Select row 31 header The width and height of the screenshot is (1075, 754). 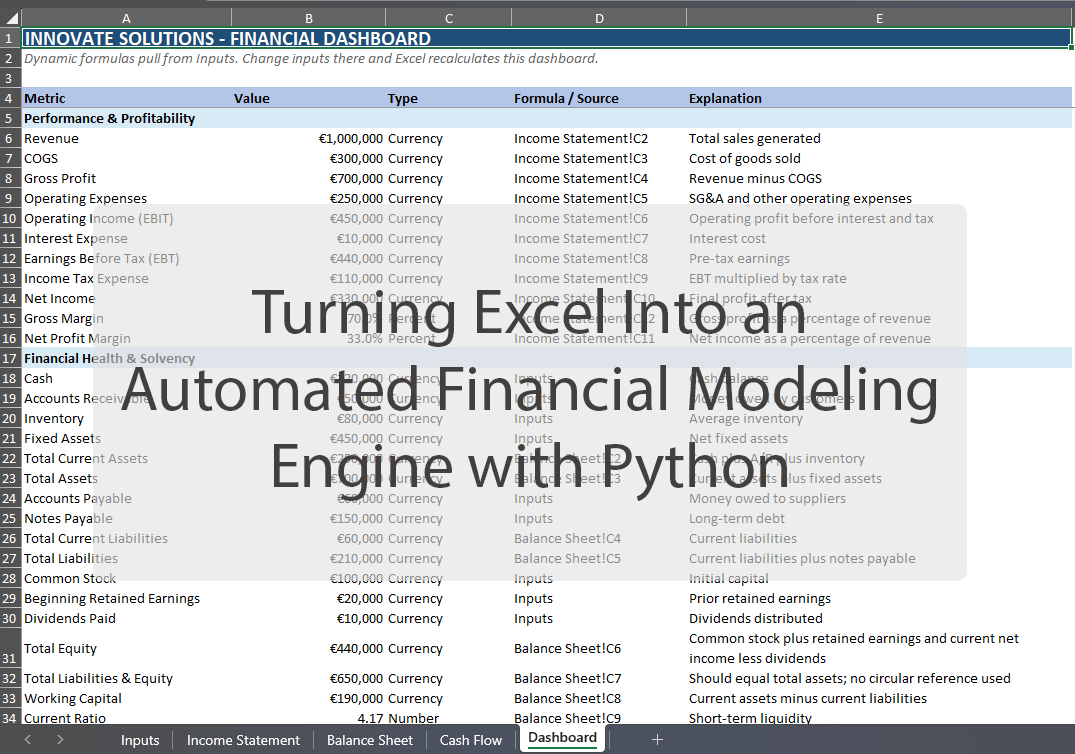click(x=10, y=649)
